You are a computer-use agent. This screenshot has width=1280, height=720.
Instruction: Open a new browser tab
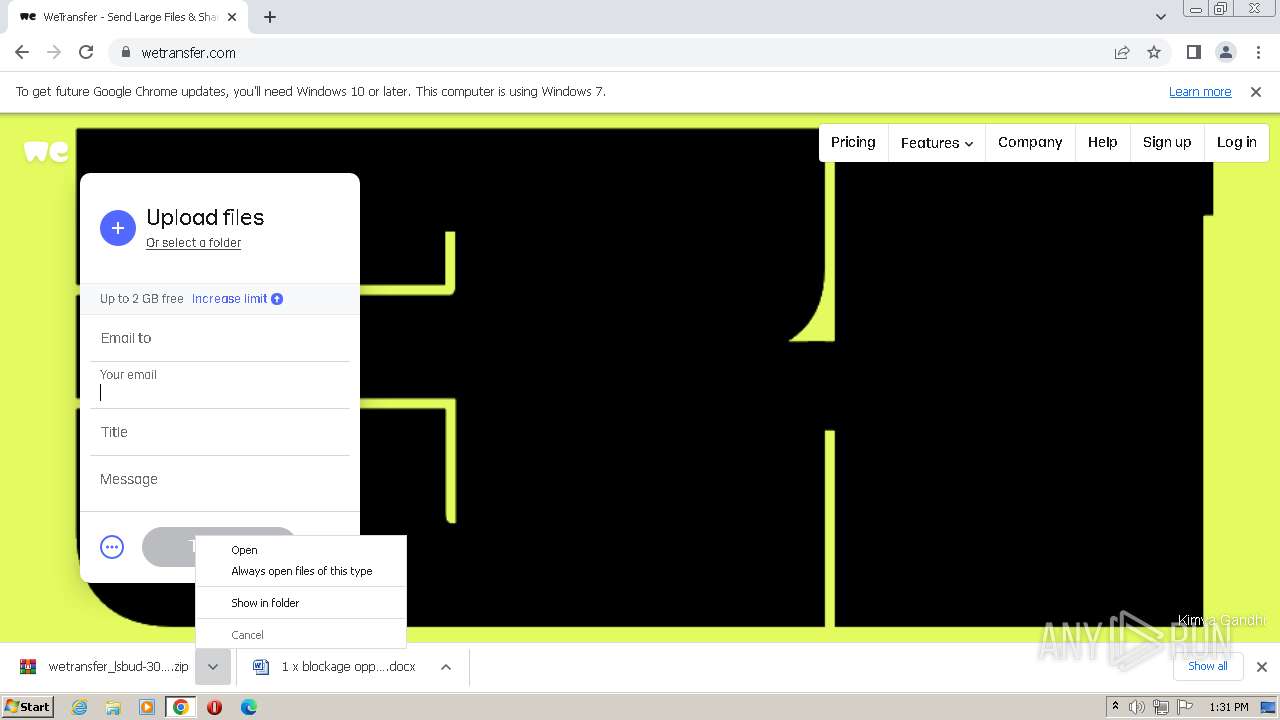(270, 17)
